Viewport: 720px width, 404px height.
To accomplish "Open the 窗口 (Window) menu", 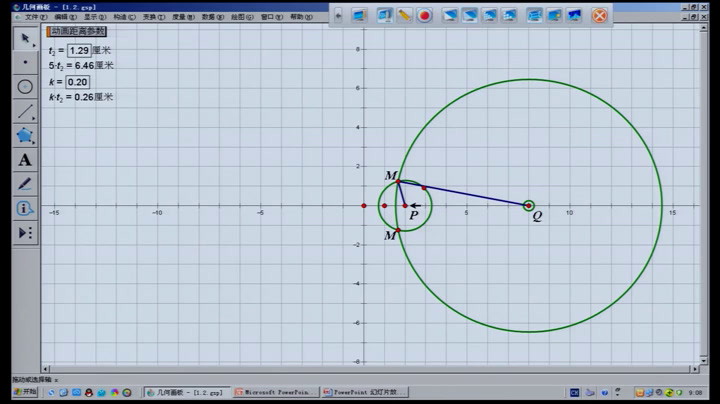I will 272,17.
